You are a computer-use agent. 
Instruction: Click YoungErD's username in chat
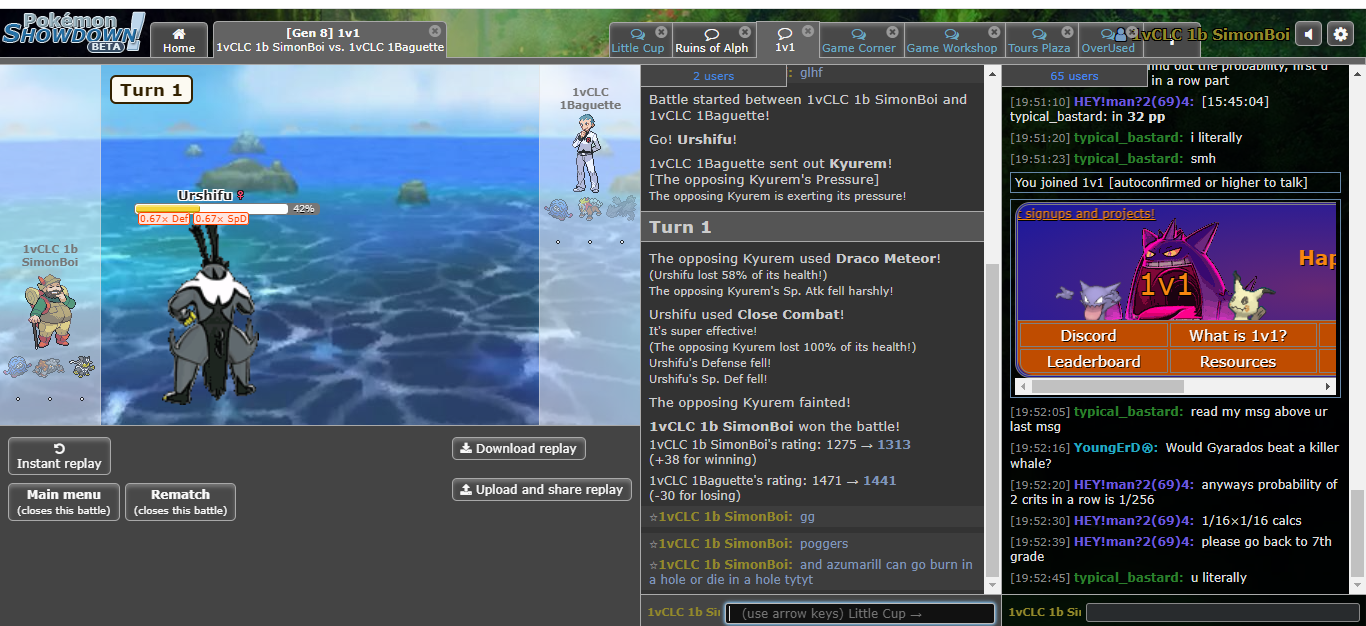point(1115,447)
